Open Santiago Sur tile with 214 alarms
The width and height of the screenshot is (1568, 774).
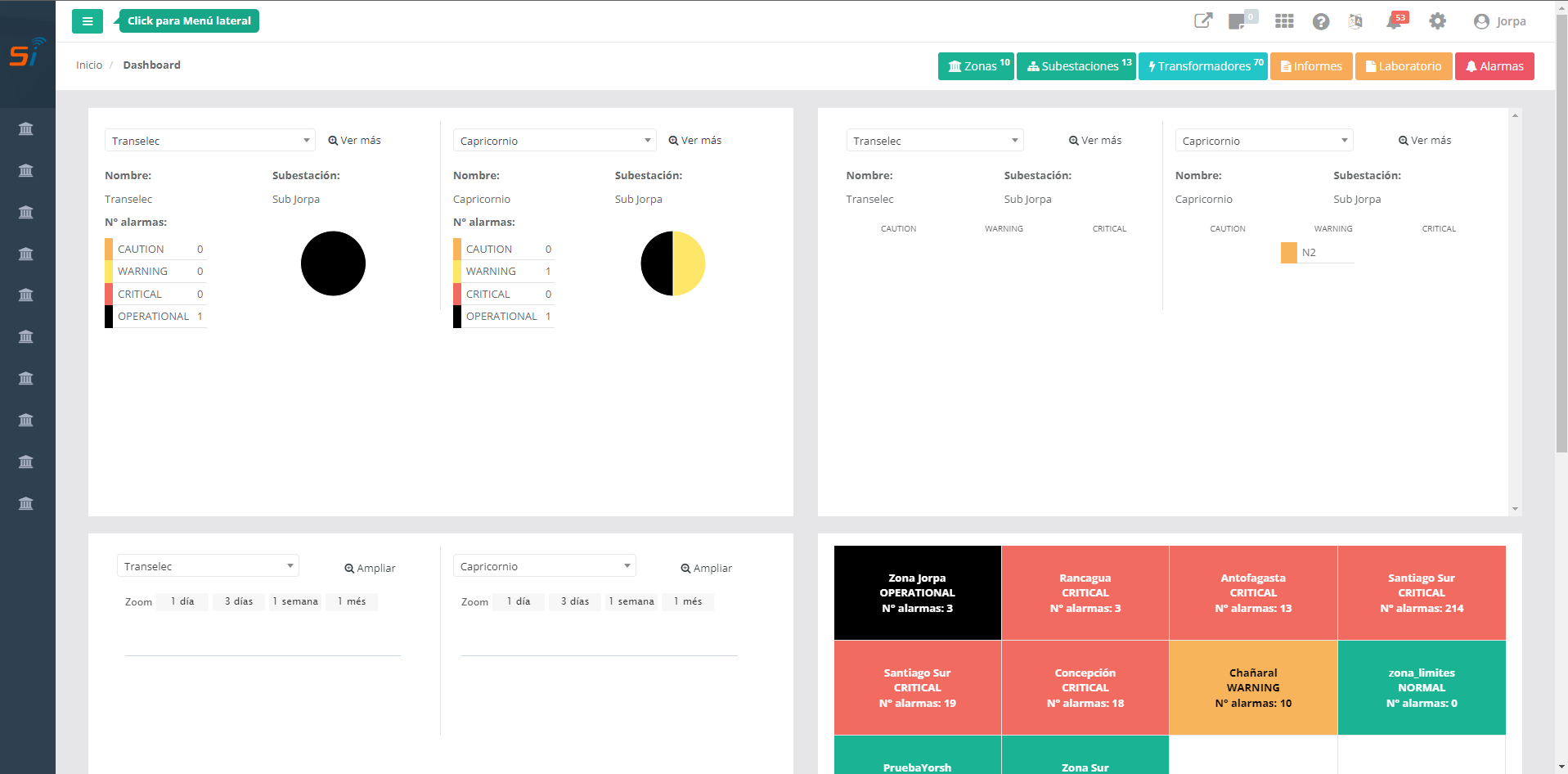1422,593
